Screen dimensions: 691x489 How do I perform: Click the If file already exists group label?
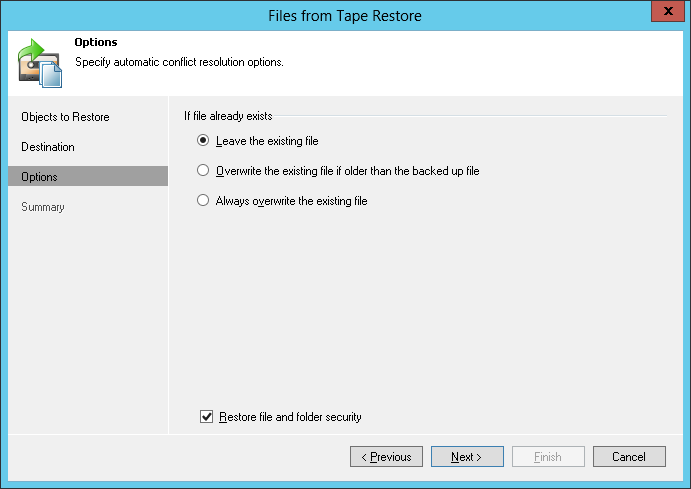228,116
